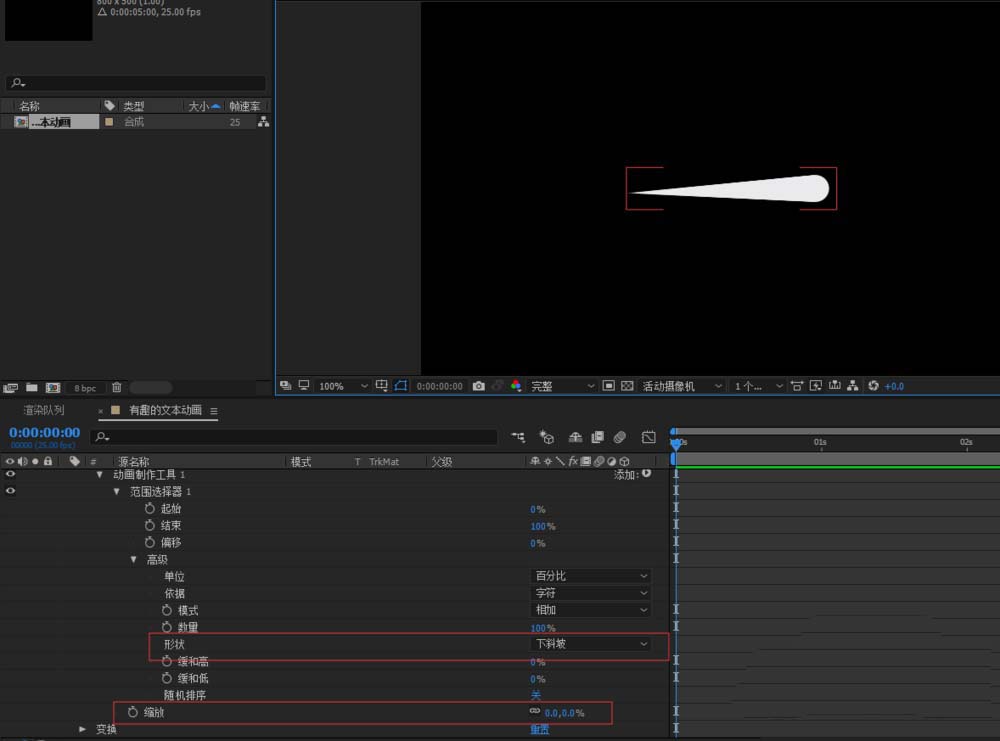
Task: Click the 重置 (Reset) link for Transform
Action: [539, 729]
